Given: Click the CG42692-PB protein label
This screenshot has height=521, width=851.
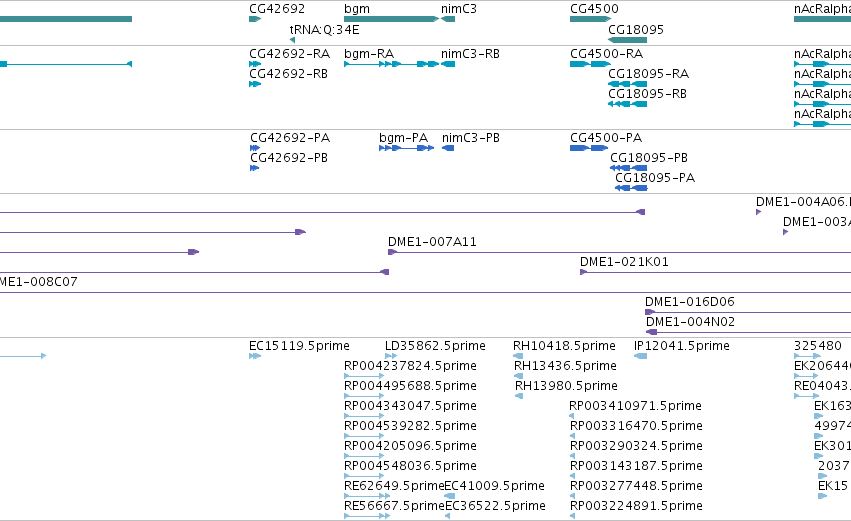Looking at the screenshot, I should click(289, 158).
